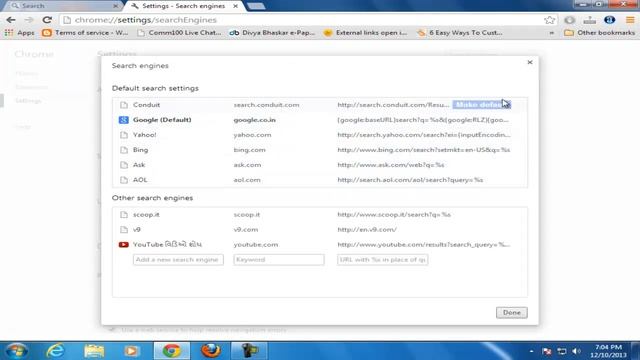Screen dimensions: 640x360
Task: Select the AOL search engine row
Action: (x=320, y=180)
